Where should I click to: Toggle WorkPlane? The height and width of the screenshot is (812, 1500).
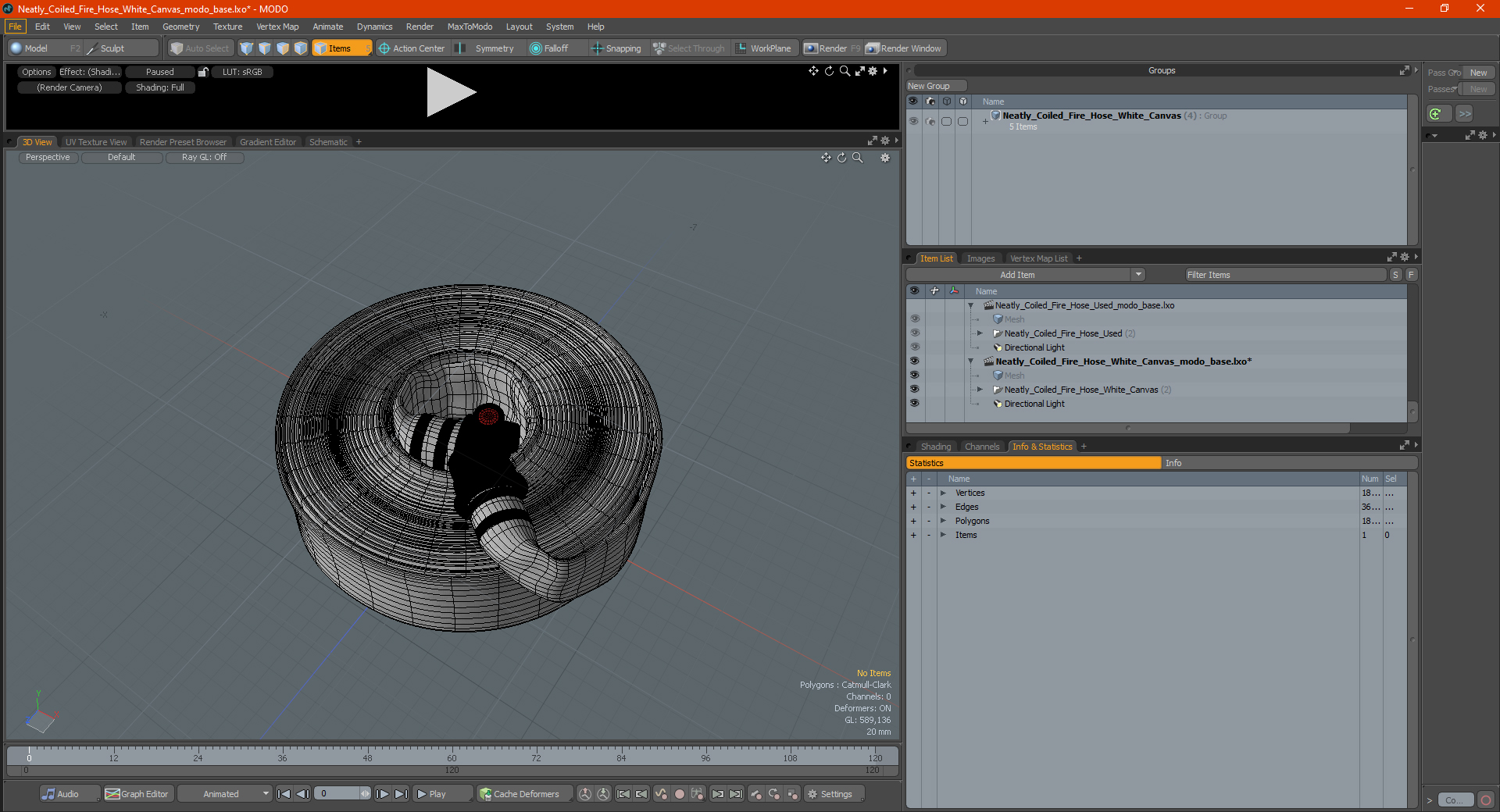pos(764,48)
